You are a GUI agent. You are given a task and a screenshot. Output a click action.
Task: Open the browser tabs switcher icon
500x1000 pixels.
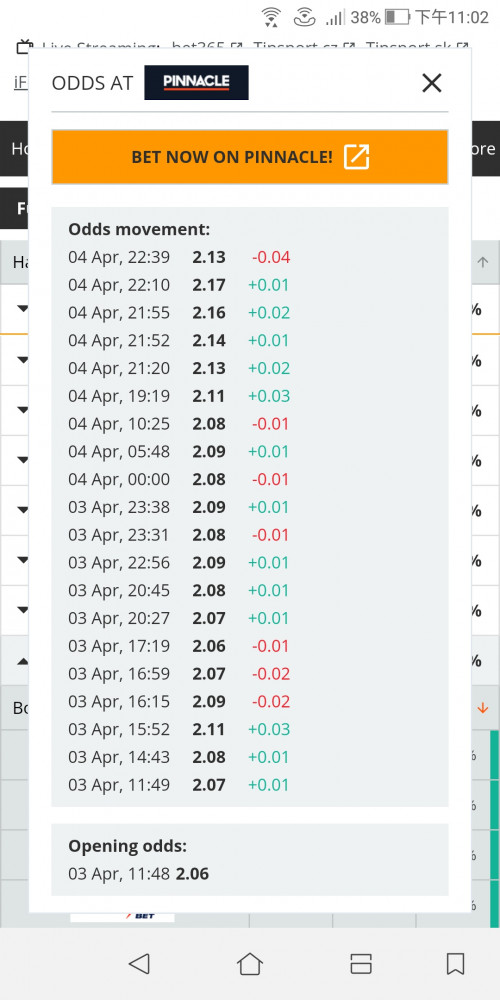tap(361, 964)
